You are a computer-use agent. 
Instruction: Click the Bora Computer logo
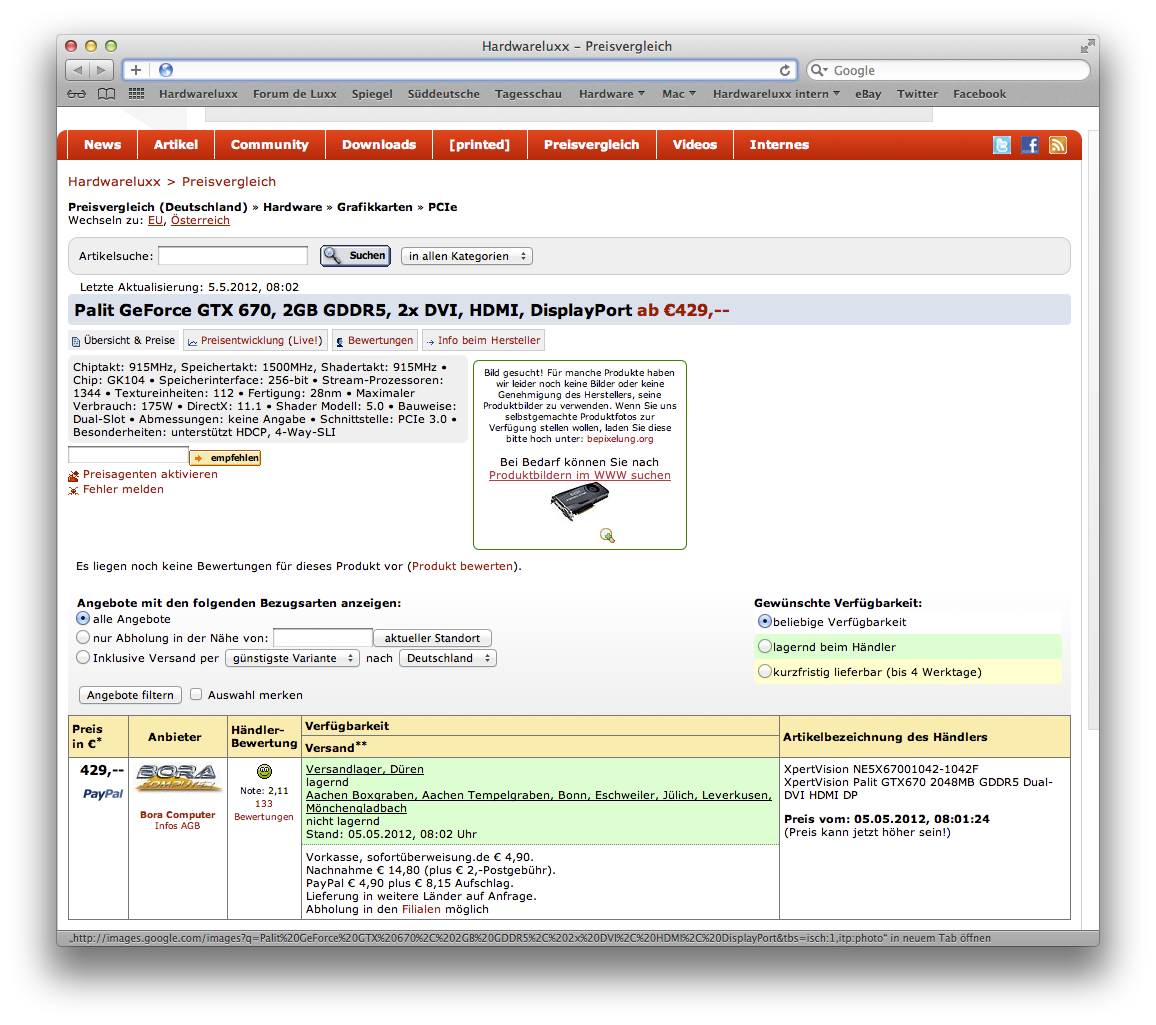pos(178,778)
